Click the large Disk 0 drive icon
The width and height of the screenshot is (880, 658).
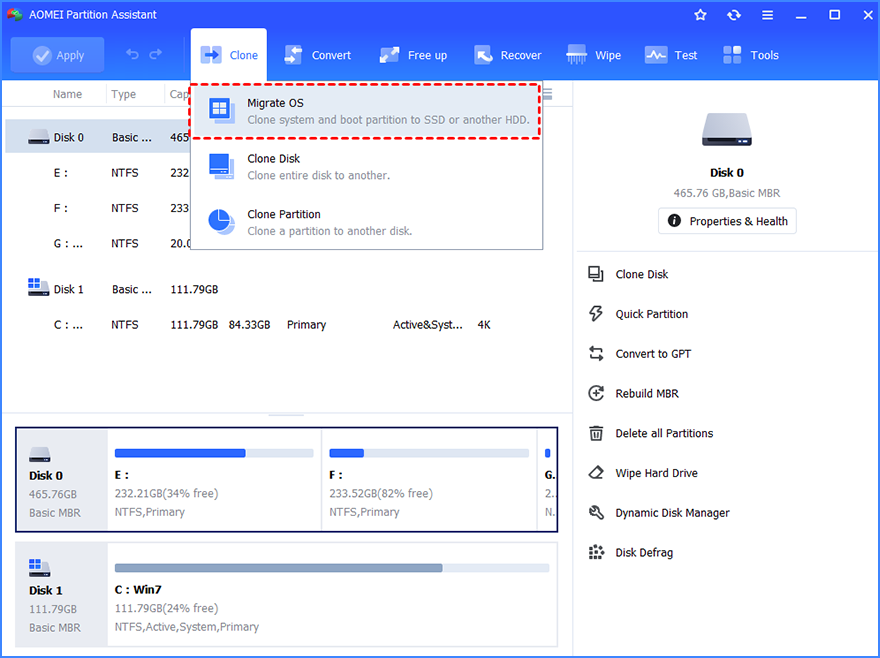click(727, 130)
